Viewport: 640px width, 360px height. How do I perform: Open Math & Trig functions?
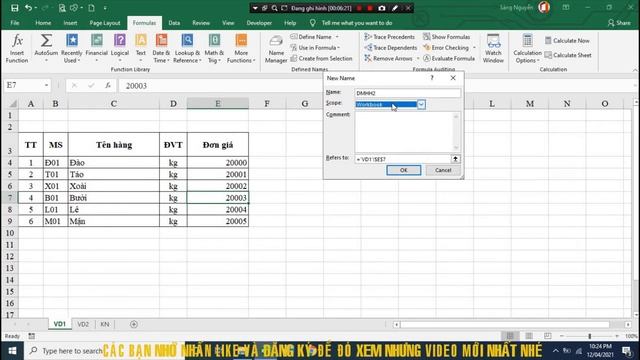coord(214,49)
